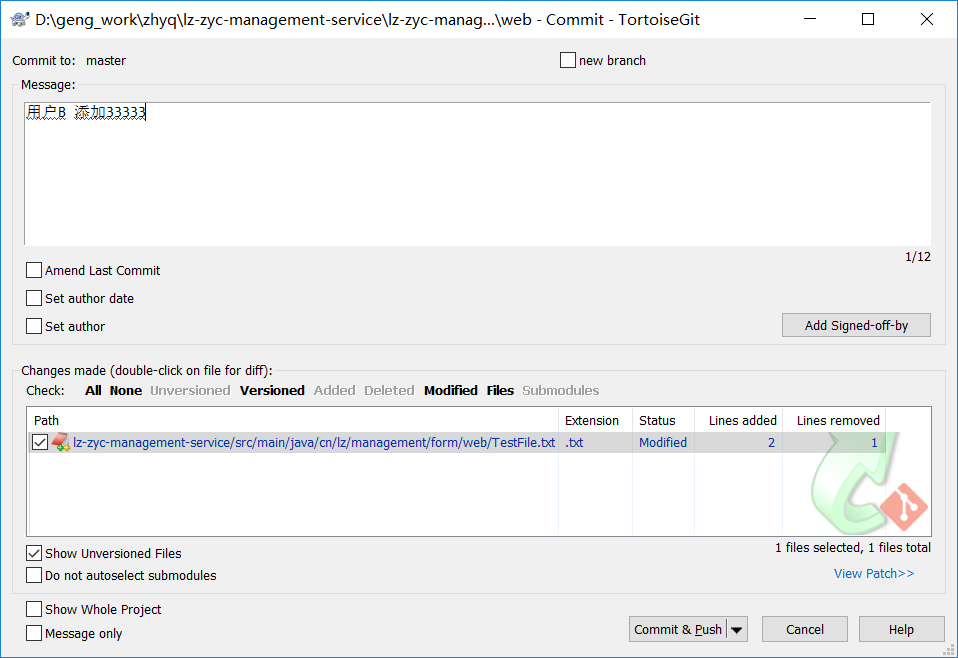The image size is (958, 658).
Task: Click the TestFile.txt modified file icon
Action: click(60, 442)
